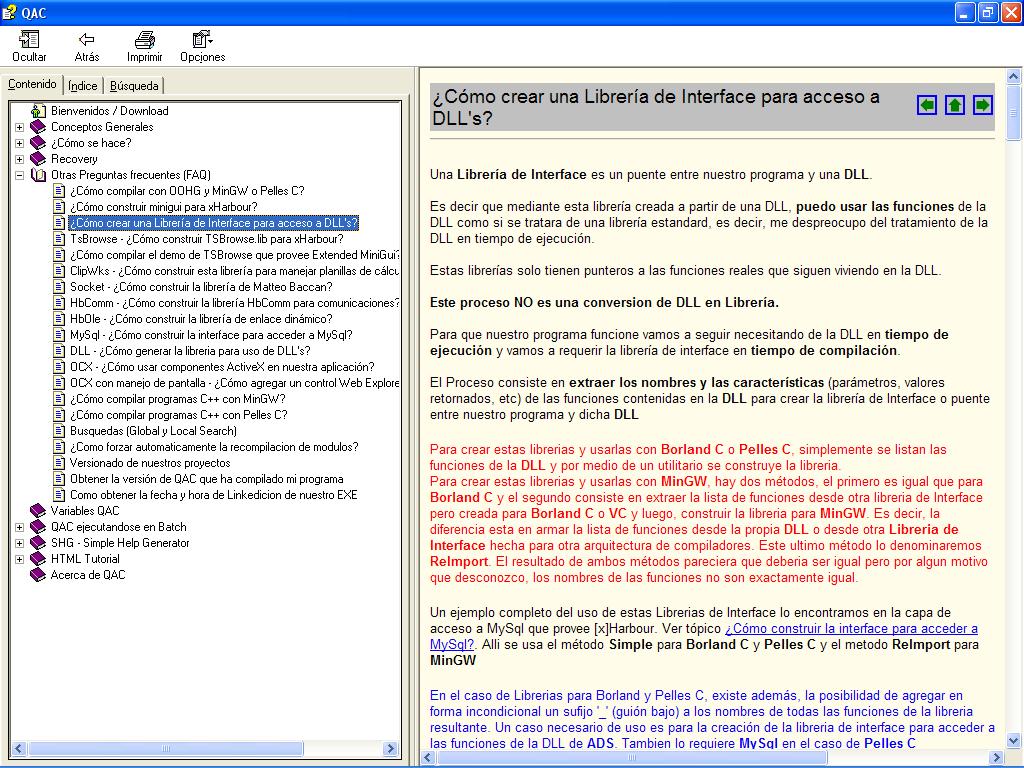Click the book icon beside QAC ejecutandose en Batch

[39, 527]
